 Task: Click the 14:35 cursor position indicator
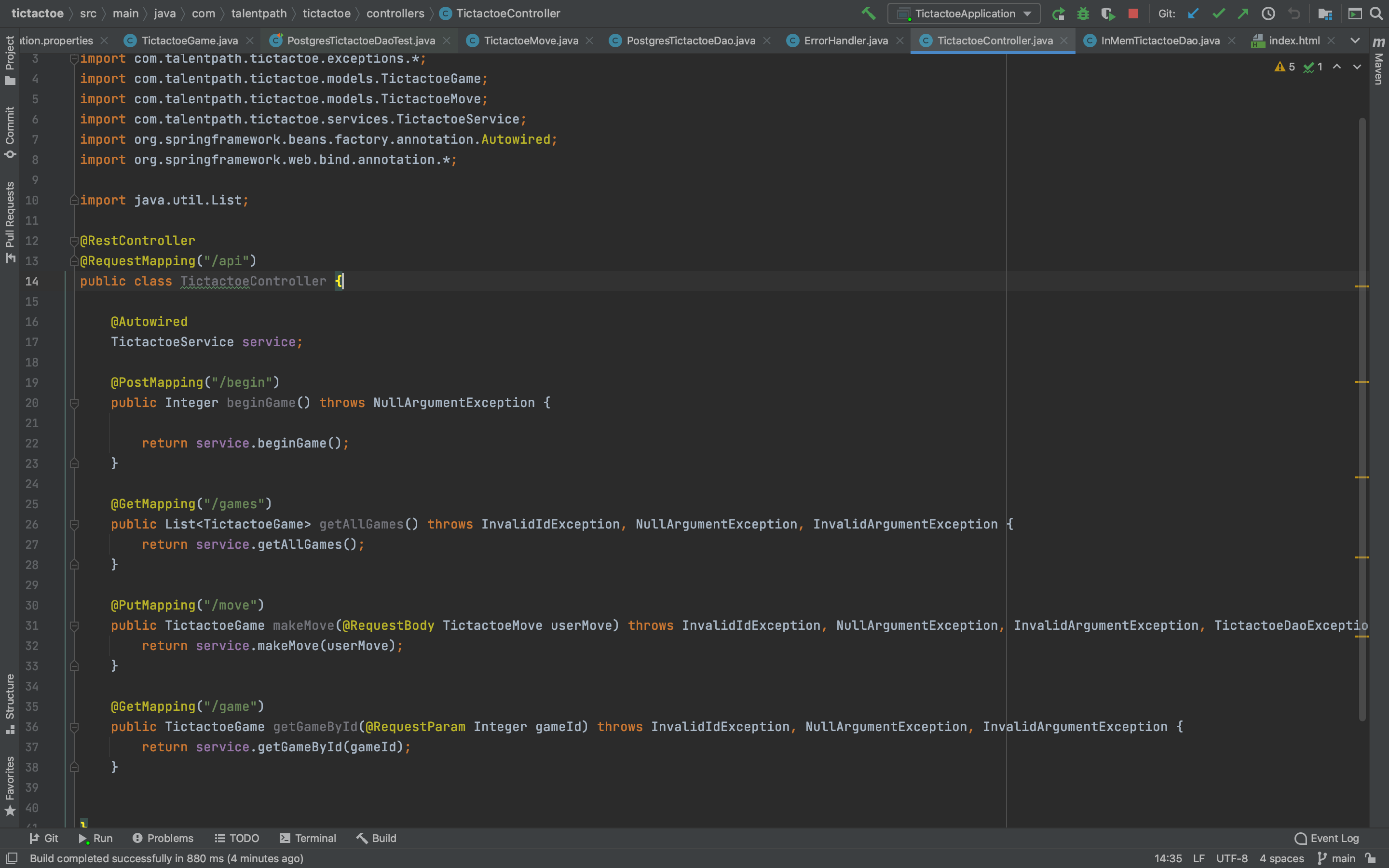coord(1168,858)
